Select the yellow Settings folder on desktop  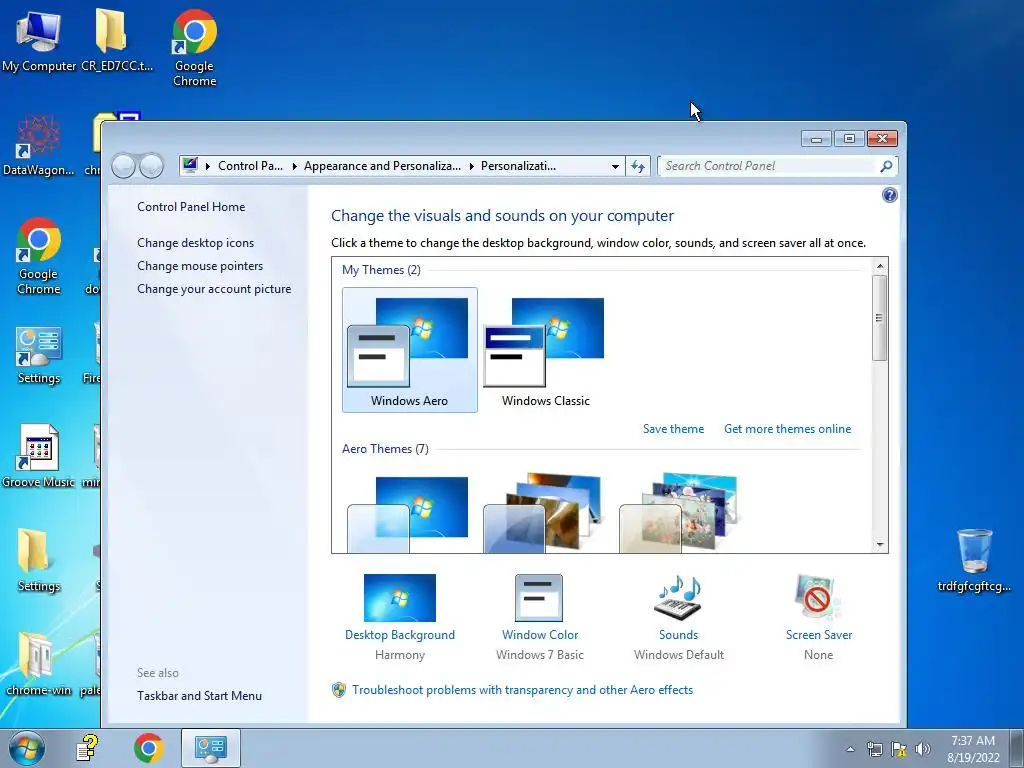tap(39, 560)
